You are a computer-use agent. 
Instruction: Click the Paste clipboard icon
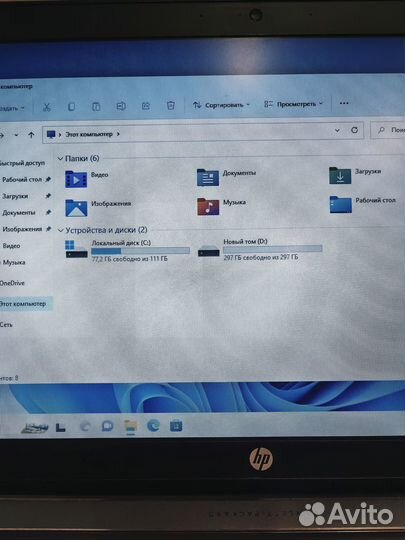pos(96,106)
